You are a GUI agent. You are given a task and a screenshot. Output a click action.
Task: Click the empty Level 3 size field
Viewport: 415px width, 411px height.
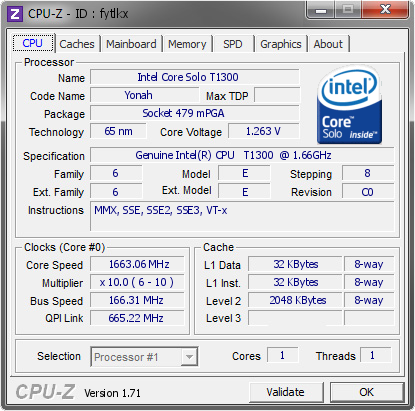[295, 318]
